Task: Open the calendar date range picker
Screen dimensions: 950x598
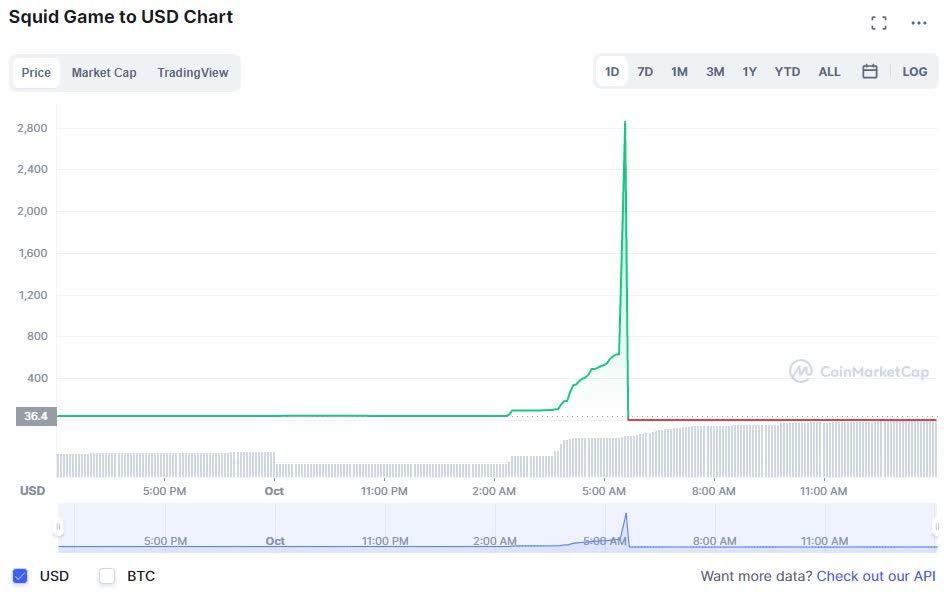Action: click(x=869, y=71)
